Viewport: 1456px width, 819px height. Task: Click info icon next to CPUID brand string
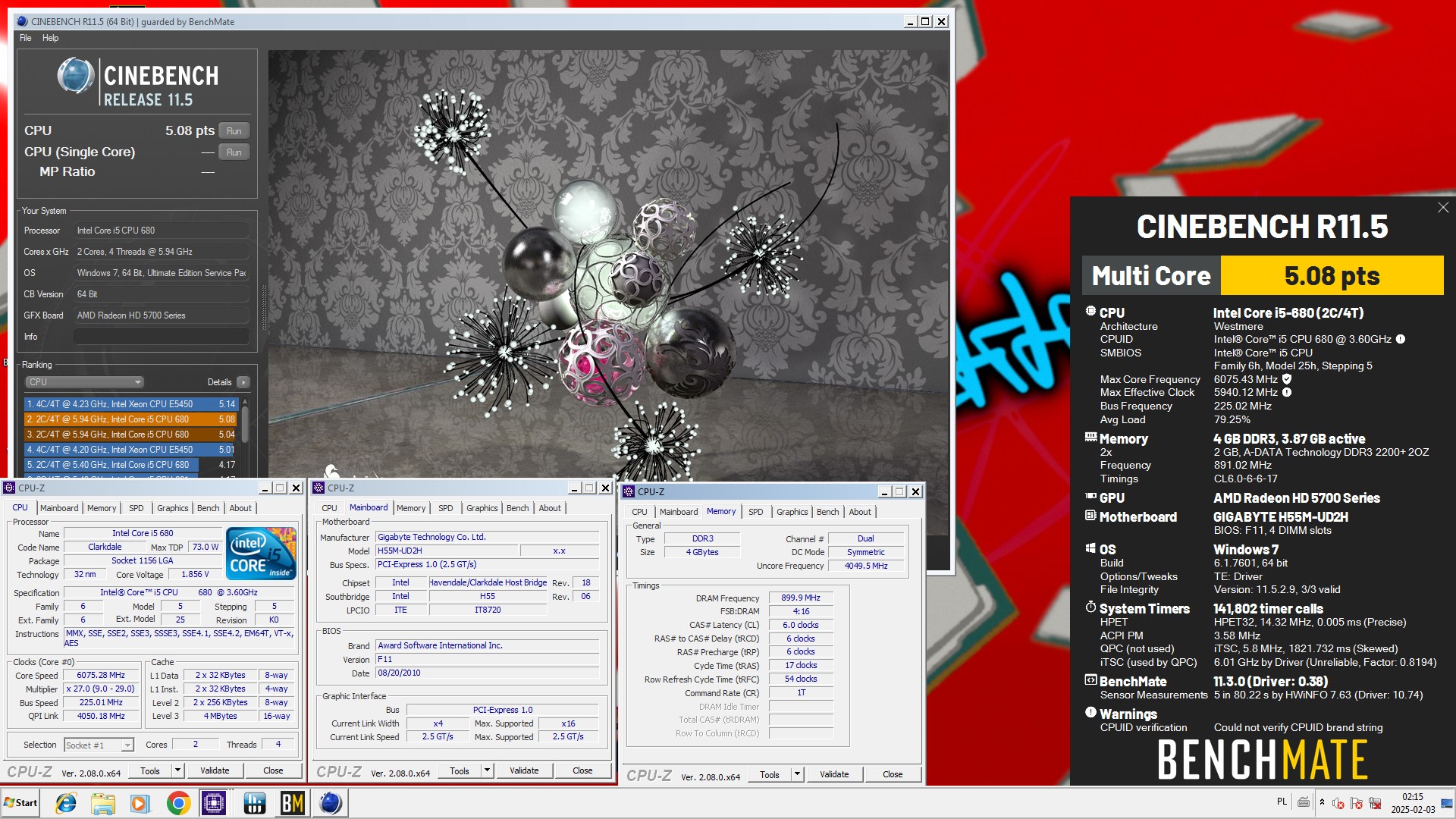click(x=1401, y=339)
